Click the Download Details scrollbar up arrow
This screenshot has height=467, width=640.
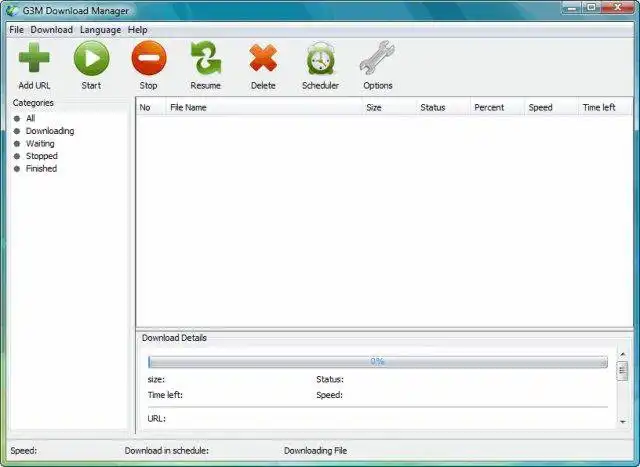tap(623, 354)
